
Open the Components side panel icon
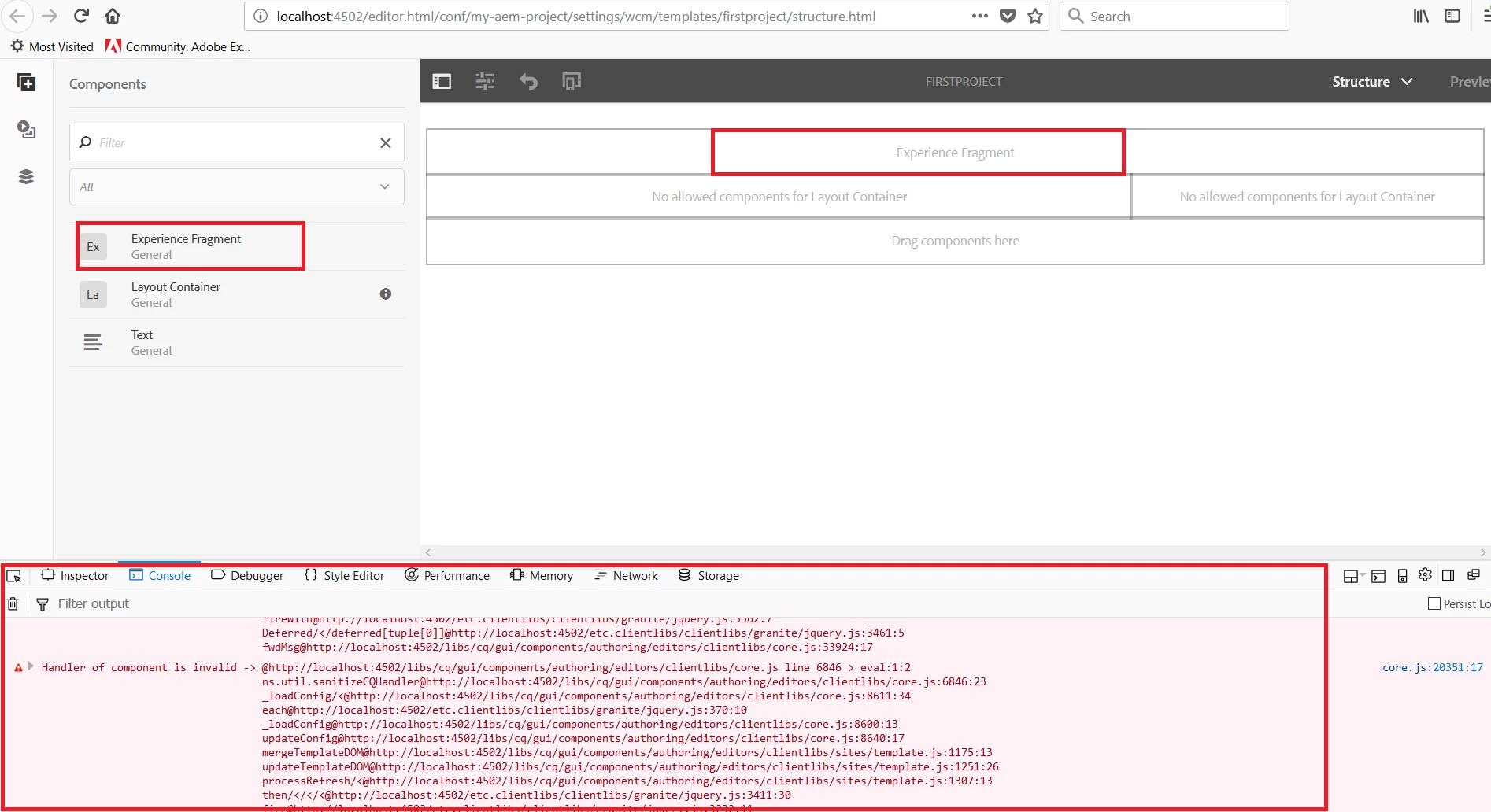click(26, 83)
